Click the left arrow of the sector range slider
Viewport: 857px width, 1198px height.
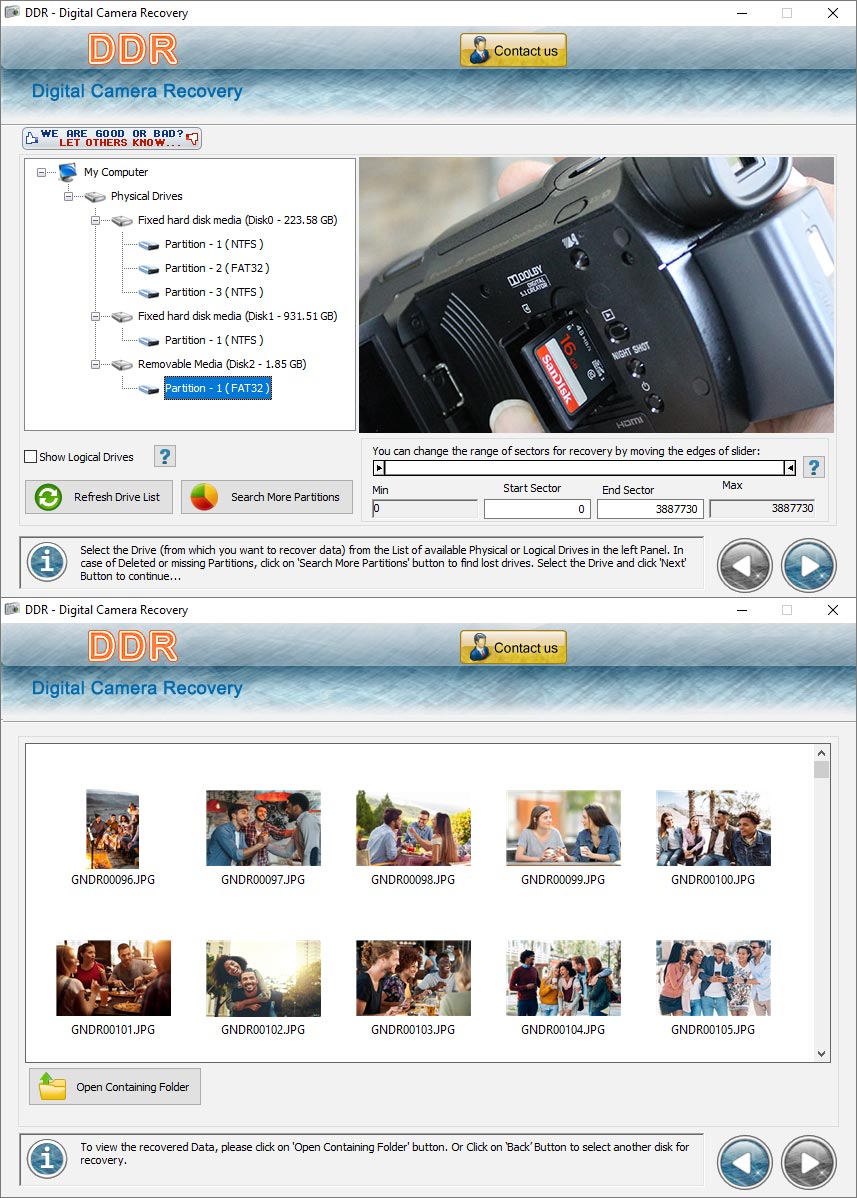[x=381, y=466]
